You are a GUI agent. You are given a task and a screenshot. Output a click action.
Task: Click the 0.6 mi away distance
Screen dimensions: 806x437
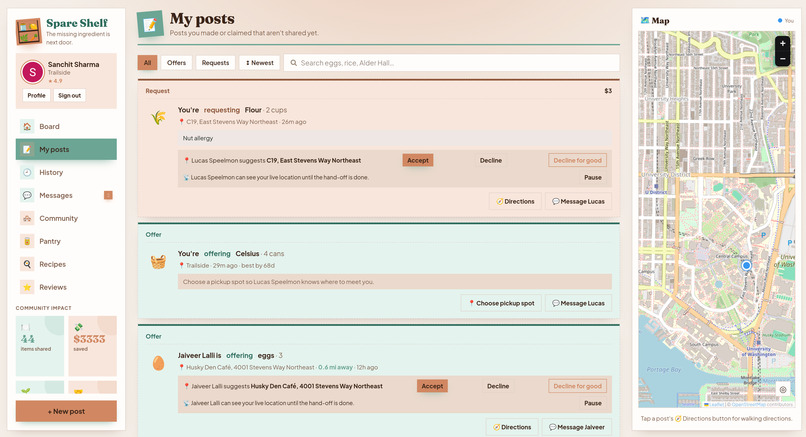pos(335,368)
